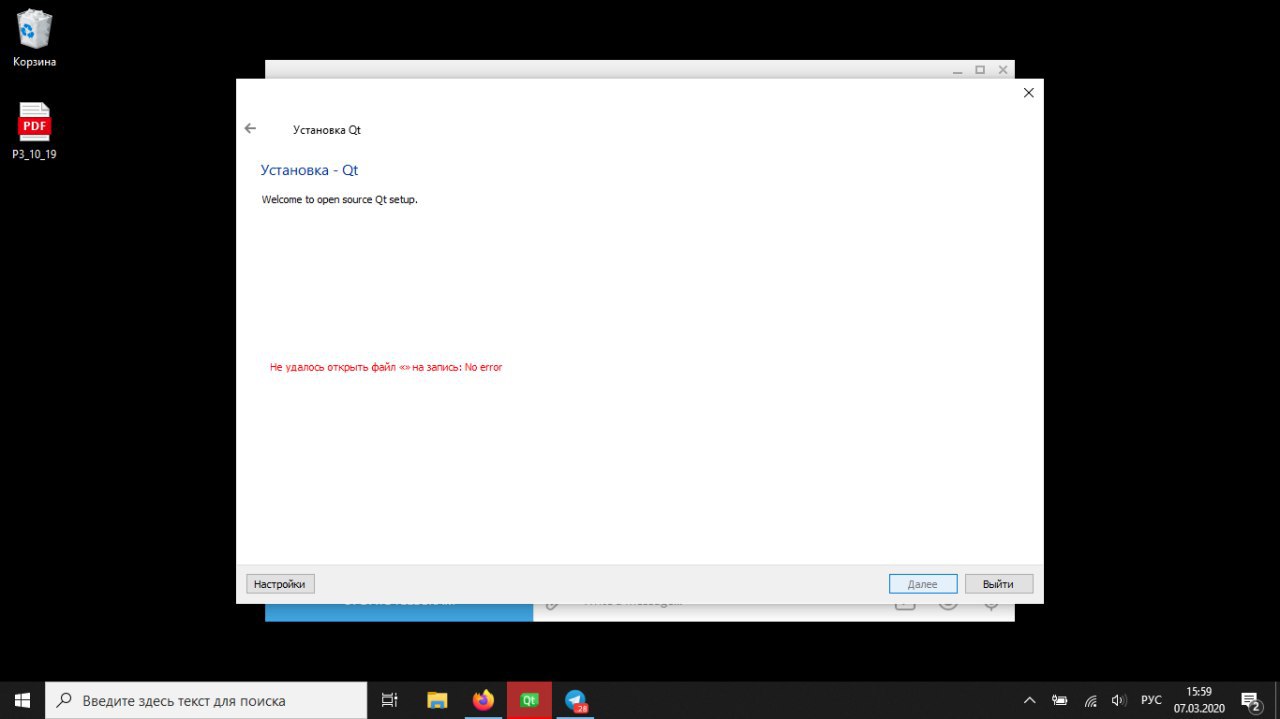Quit setup via Выйти button
The height and width of the screenshot is (719, 1280).
(x=998, y=584)
